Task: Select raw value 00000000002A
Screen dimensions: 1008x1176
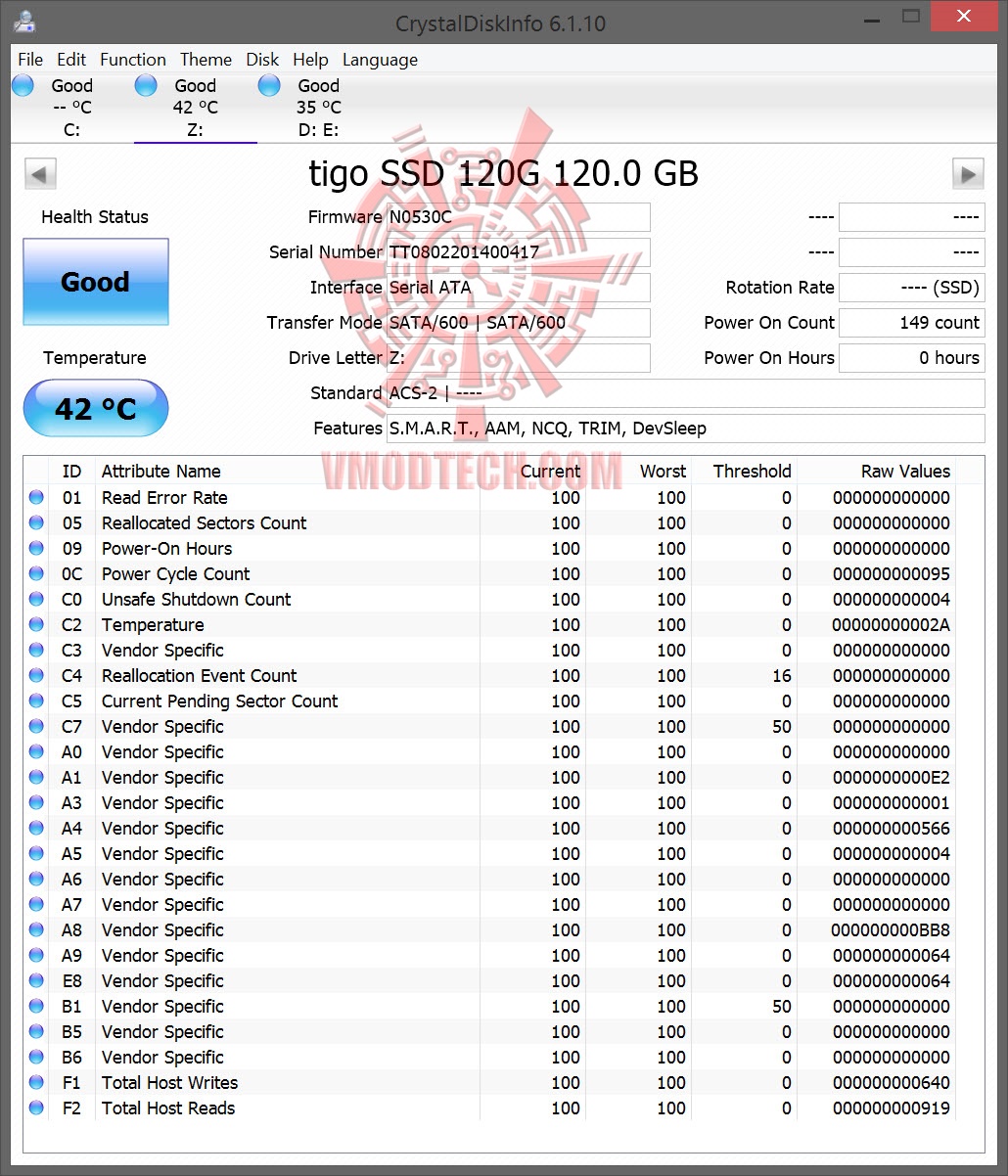Action: coord(892,625)
